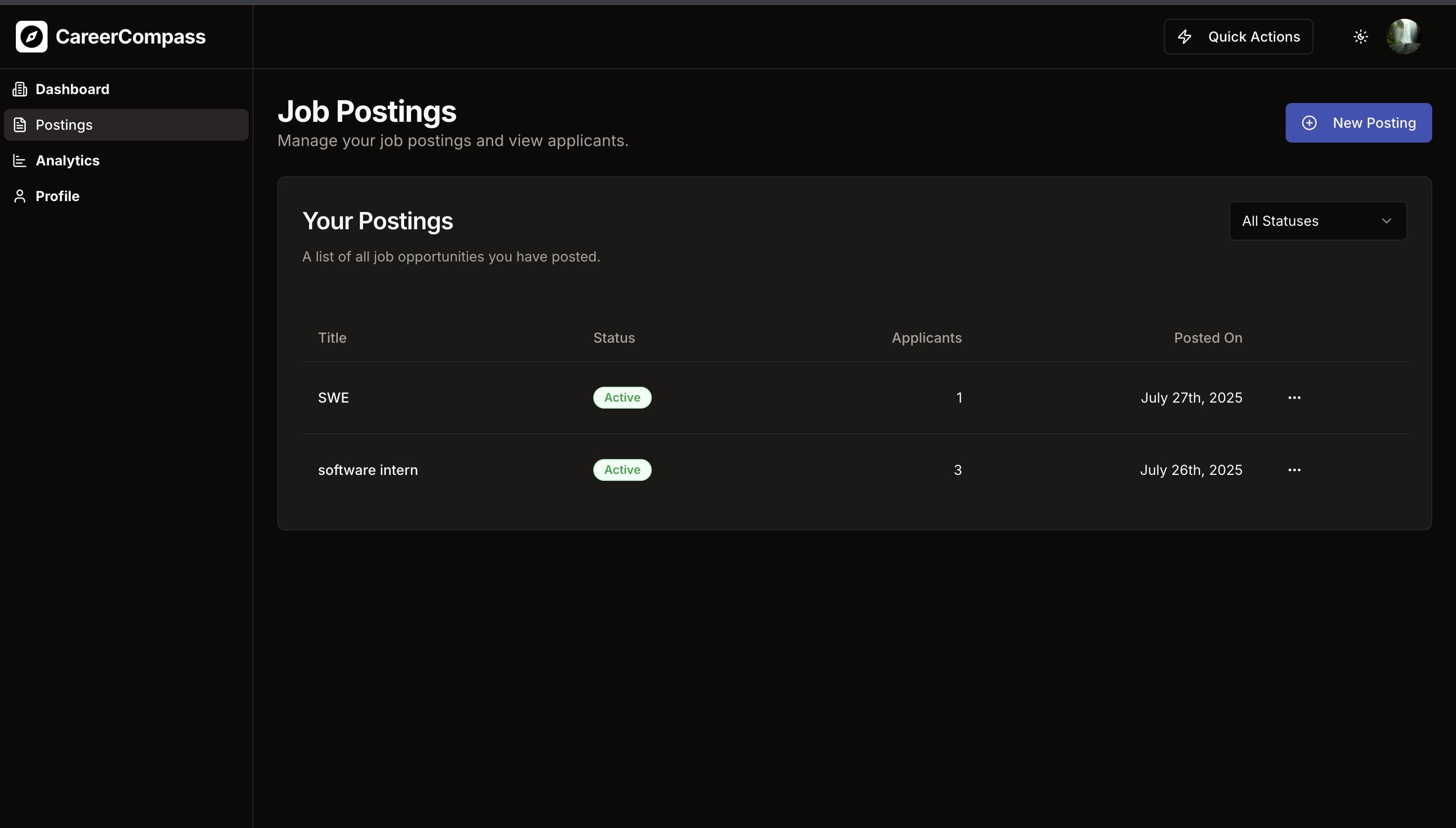Click the Active badge on software intern row

point(622,470)
